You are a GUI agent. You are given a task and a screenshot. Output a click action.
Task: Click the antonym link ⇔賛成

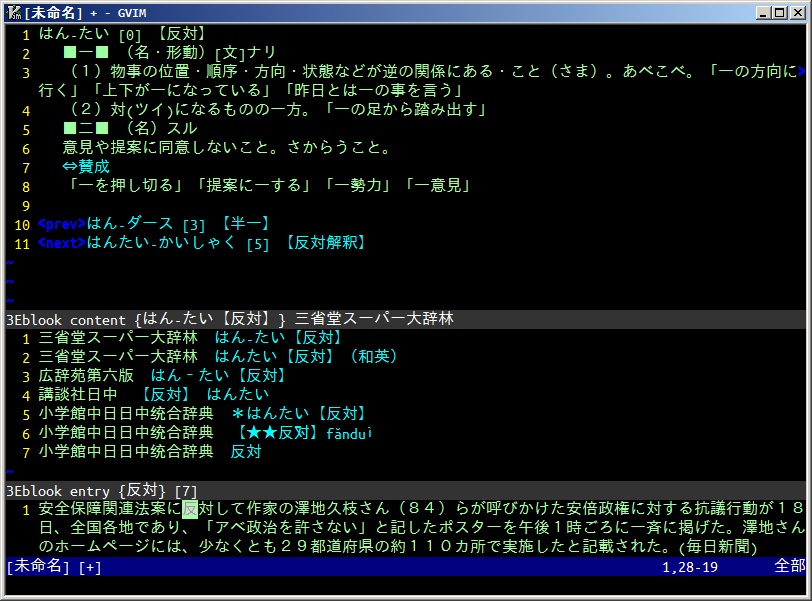click(86, 167)
